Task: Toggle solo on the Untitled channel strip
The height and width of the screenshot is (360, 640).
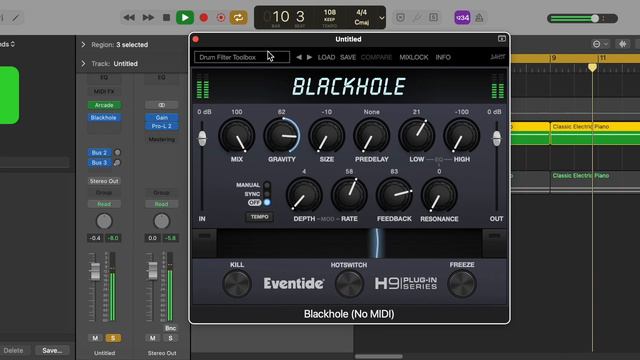Action: [113, 338]
